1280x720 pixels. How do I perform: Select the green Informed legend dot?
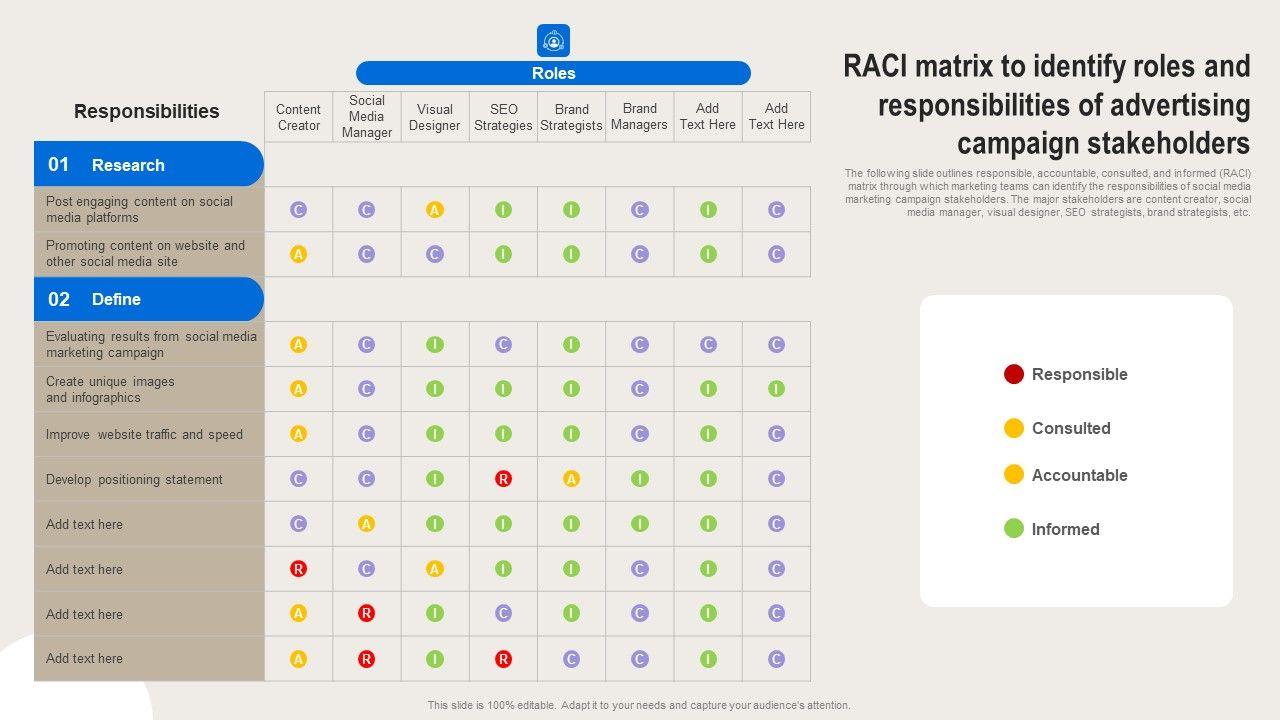1014,529
